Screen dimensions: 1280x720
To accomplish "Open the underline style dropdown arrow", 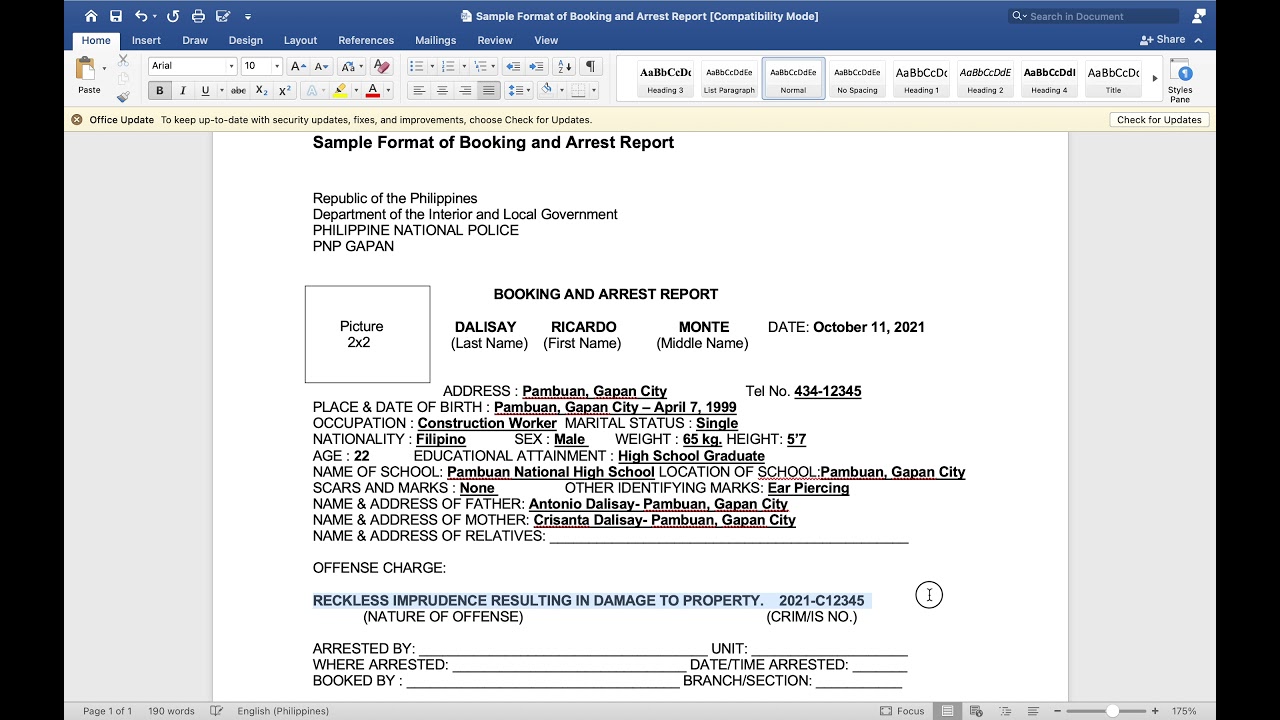I will [221, 90].
